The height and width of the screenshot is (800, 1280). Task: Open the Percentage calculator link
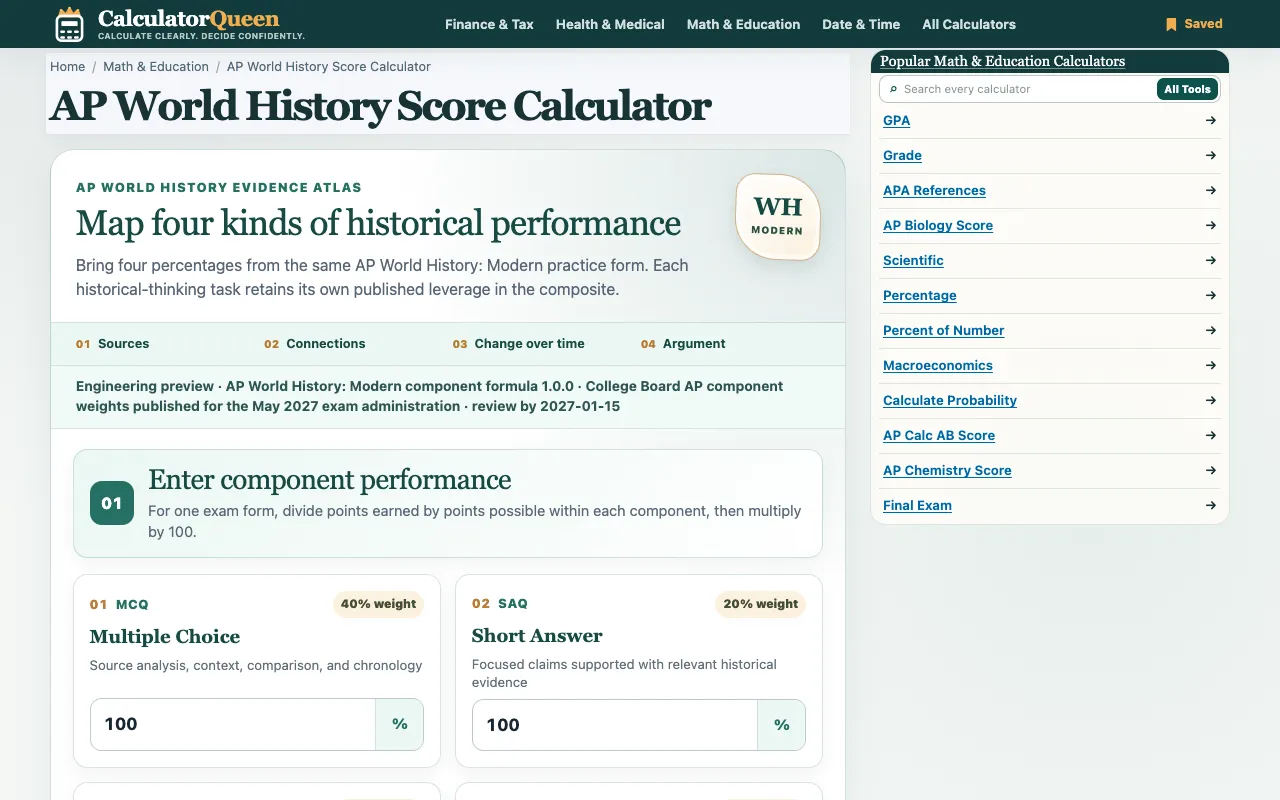coord(920,295)
